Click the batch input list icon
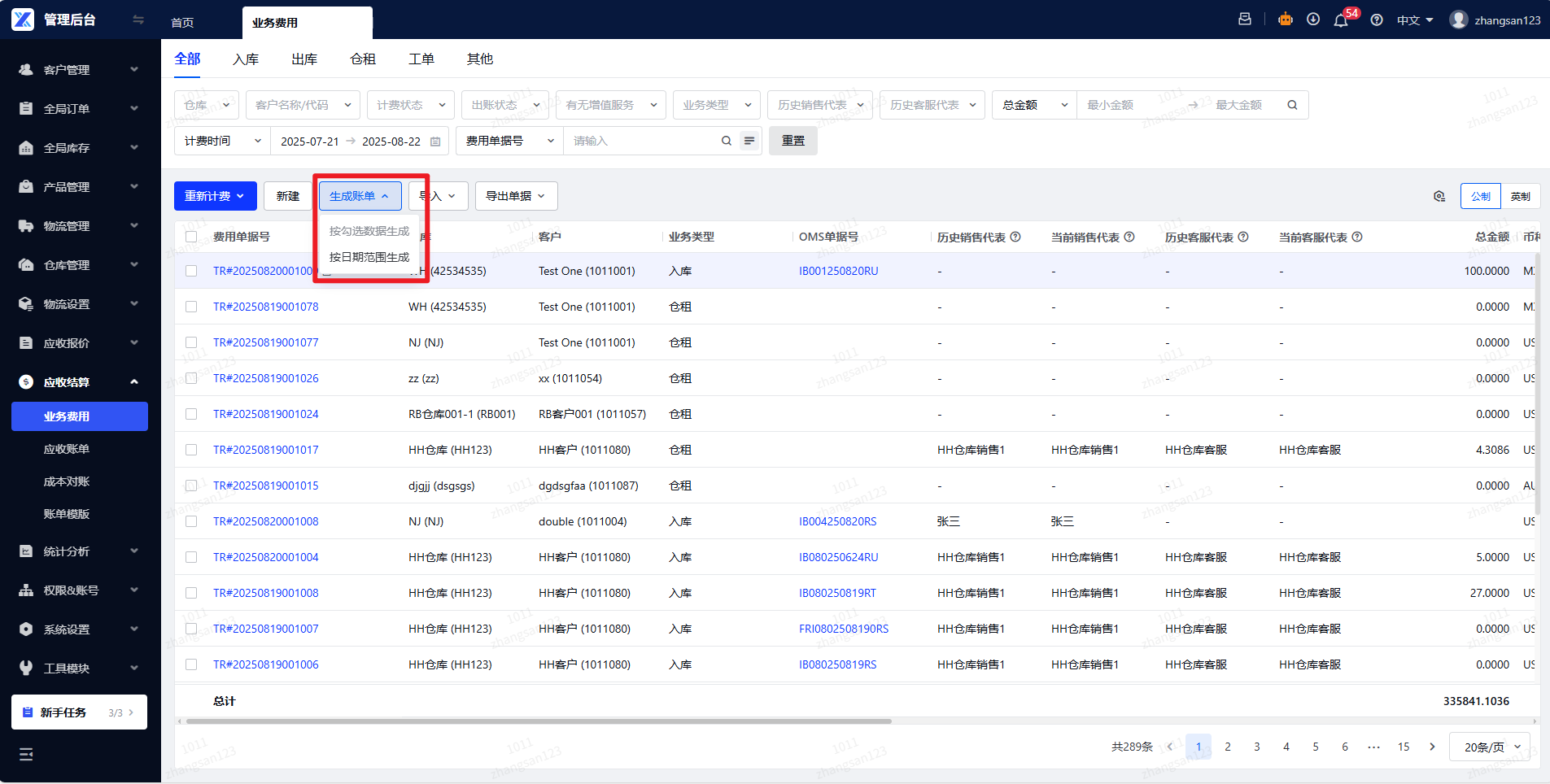The width and height of the screenshot is (1550, 784). pos(749,141)
